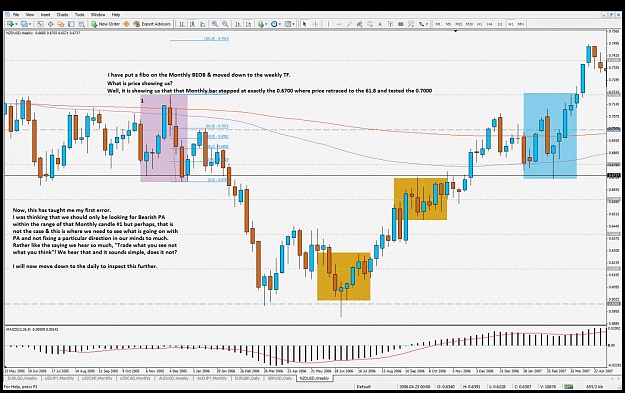The height and width of the screenshot is (393, 625).
Task: Switch to M30 timeframe
Action: (469, 24)
